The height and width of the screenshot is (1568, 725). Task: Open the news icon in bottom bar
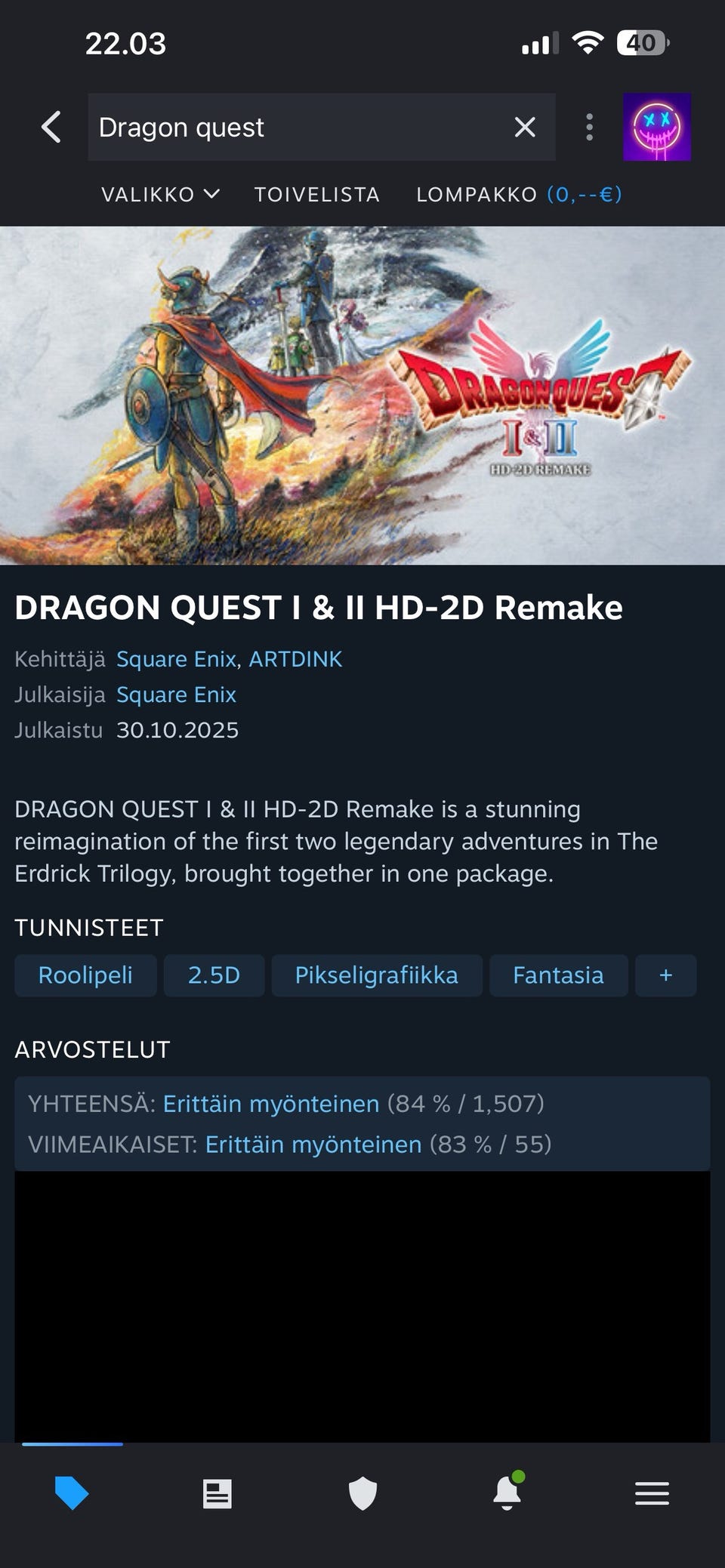pyautogui.click(x=217, y=1493)
